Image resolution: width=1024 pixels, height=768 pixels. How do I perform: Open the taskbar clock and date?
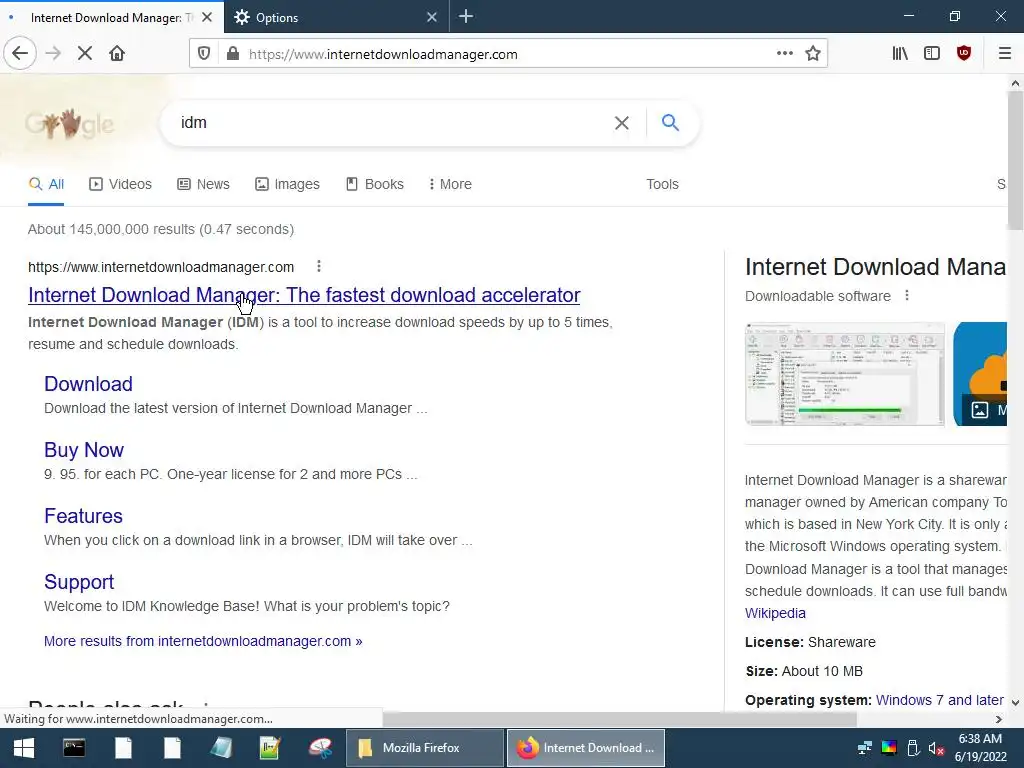click(x=980, y=748)
